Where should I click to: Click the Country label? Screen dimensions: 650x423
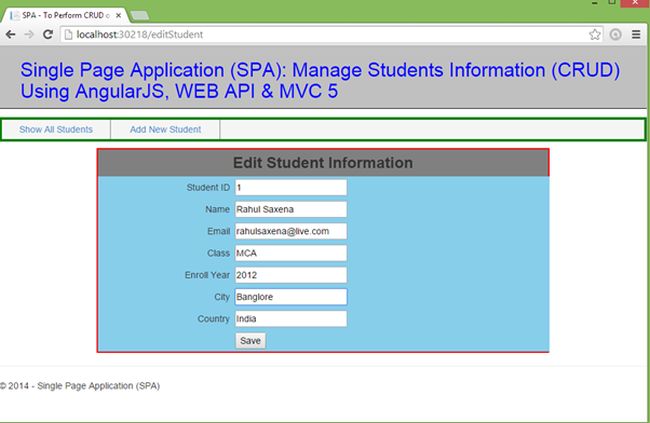click(x=213, y=319)
